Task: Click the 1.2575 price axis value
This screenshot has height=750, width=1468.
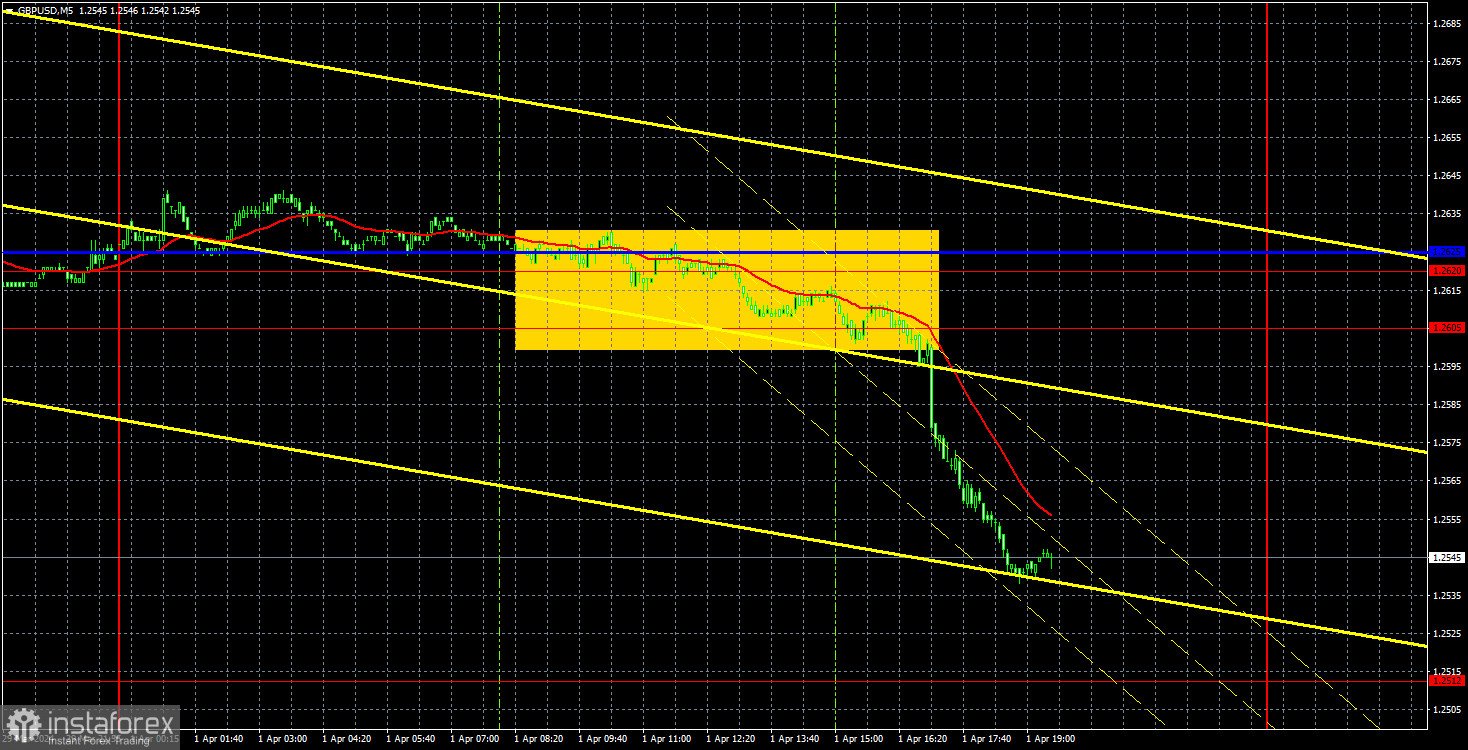Action: click(1447, 442)
